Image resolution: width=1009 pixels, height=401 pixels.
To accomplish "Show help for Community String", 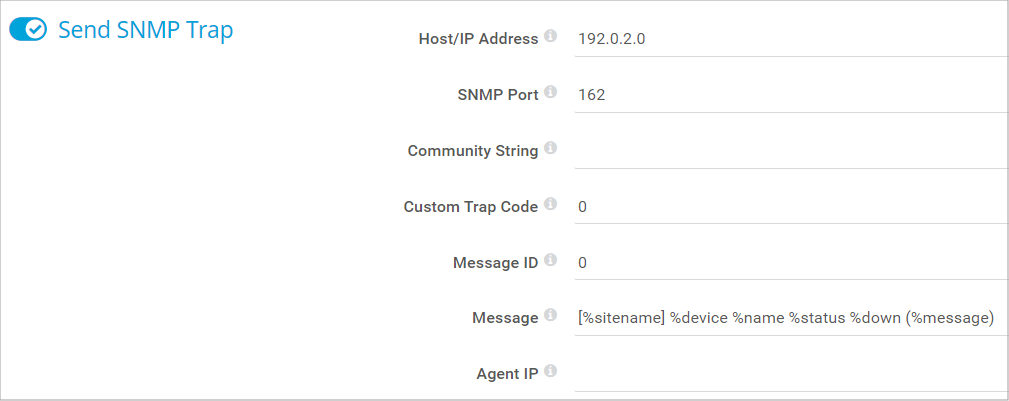I will [x=550, y=150].
